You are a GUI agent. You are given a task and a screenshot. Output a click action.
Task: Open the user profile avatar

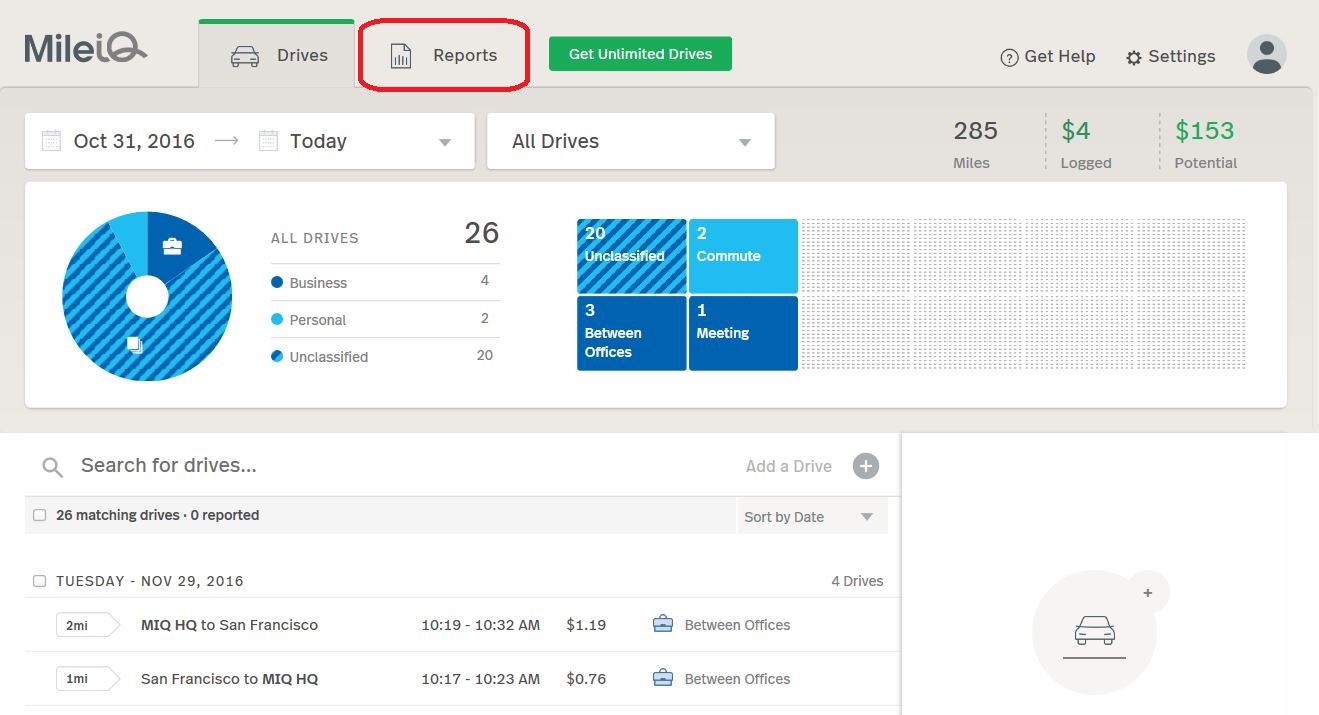click(x=1266, y=54)
